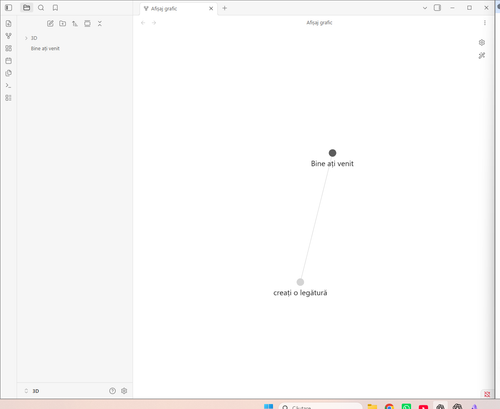Image resolution: width=500 pixels, height=409 pixels.
Task: Navigate back with left arrow
Action: [x=143, y=23]
